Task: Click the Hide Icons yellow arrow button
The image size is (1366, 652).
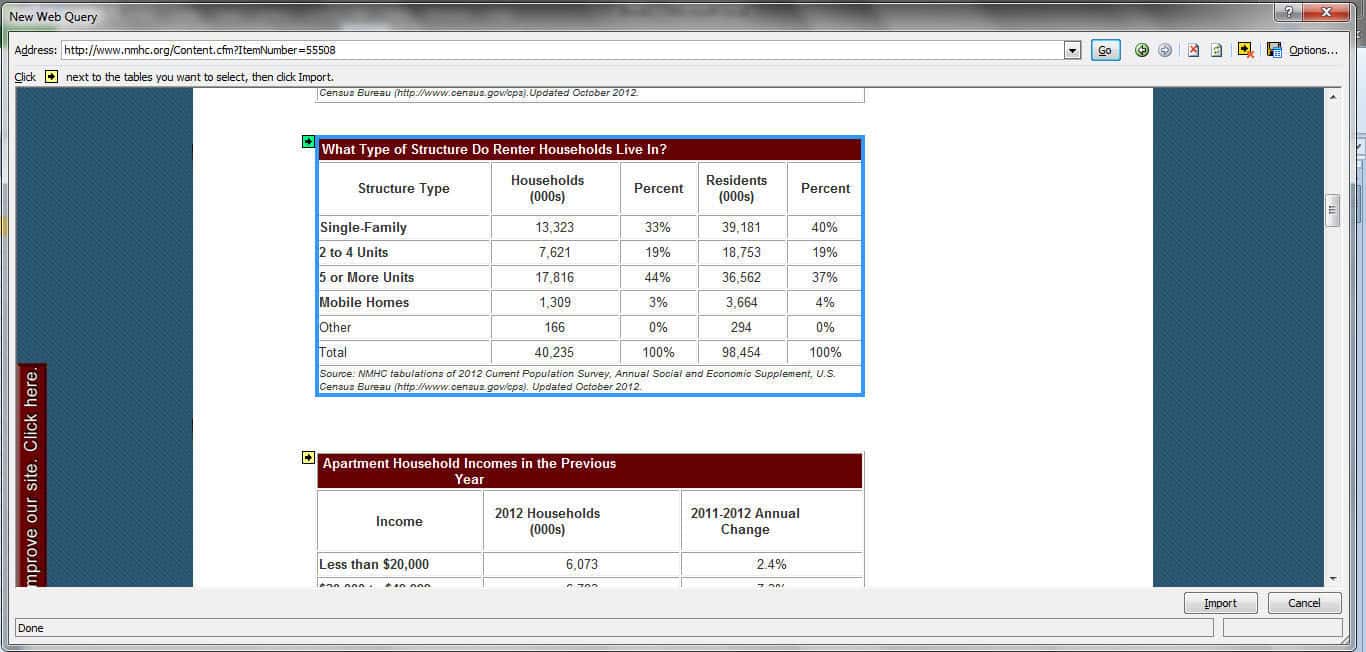Action: (1245, 50)
